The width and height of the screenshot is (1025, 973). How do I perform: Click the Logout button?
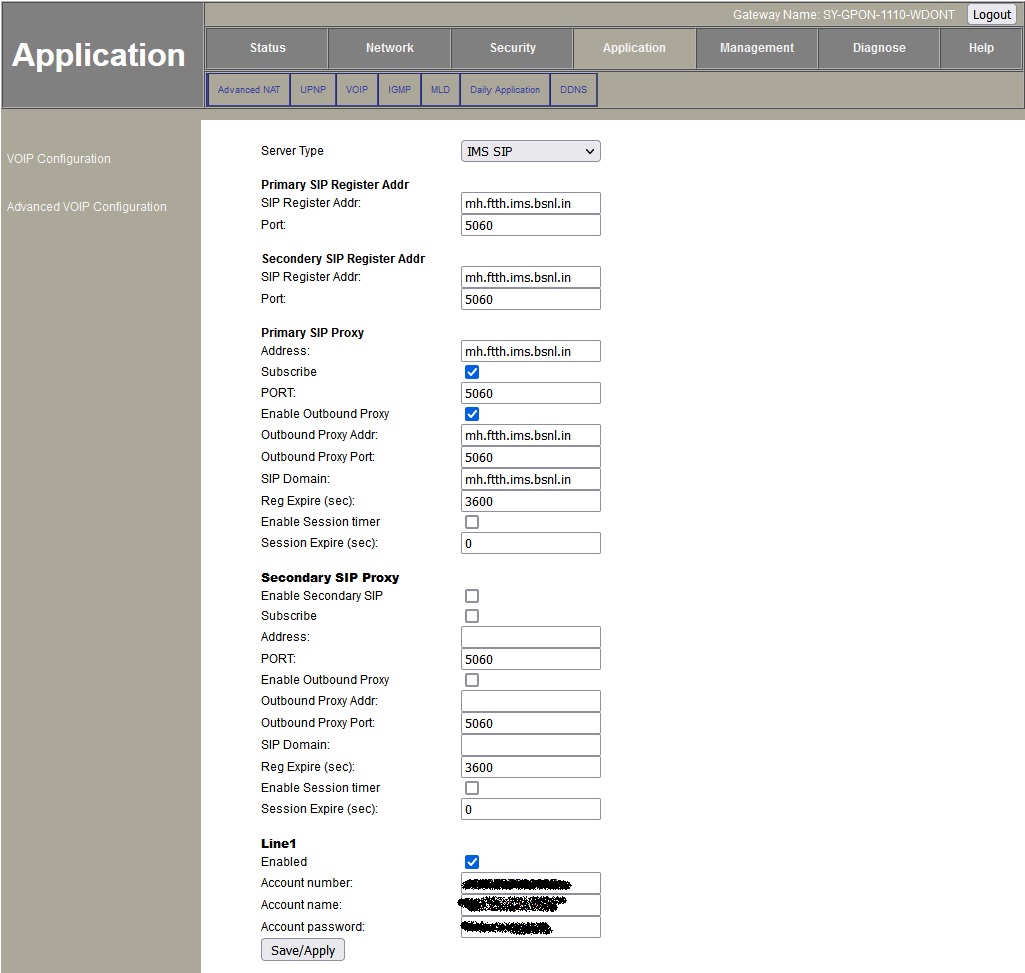click(992, 14)
